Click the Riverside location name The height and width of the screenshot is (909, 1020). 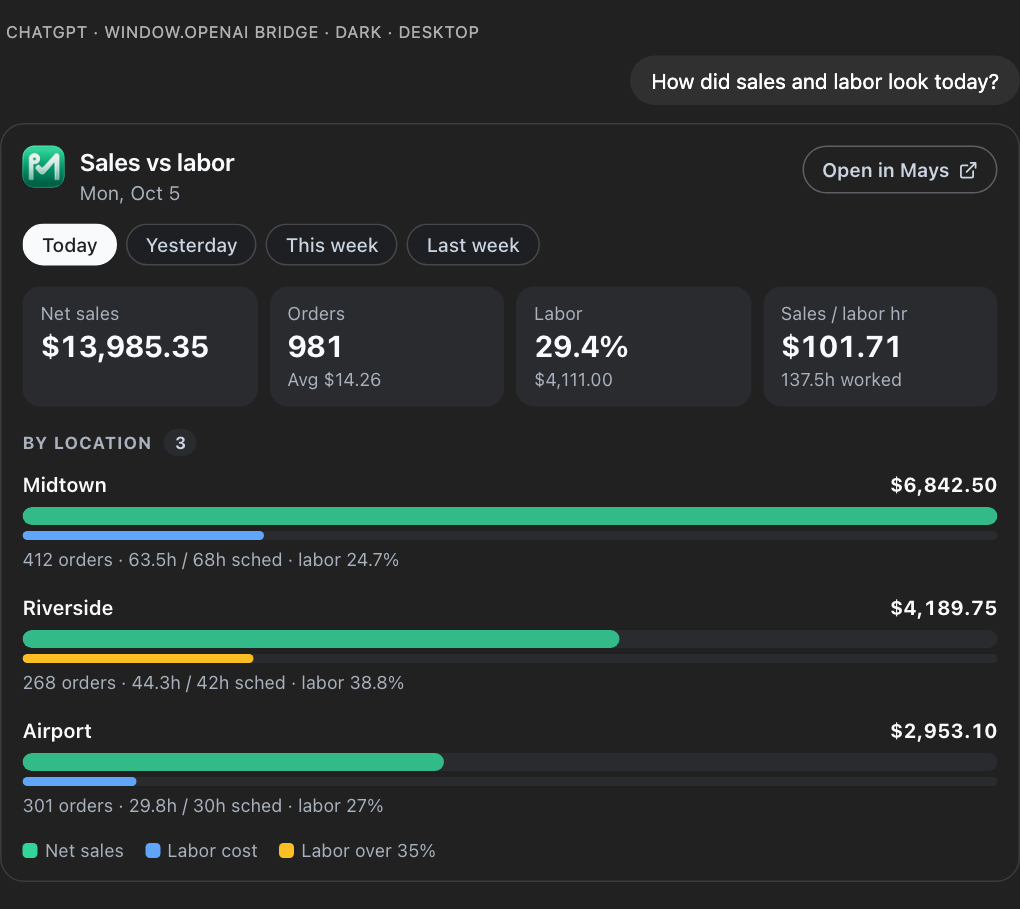click(x=68, y=608)
